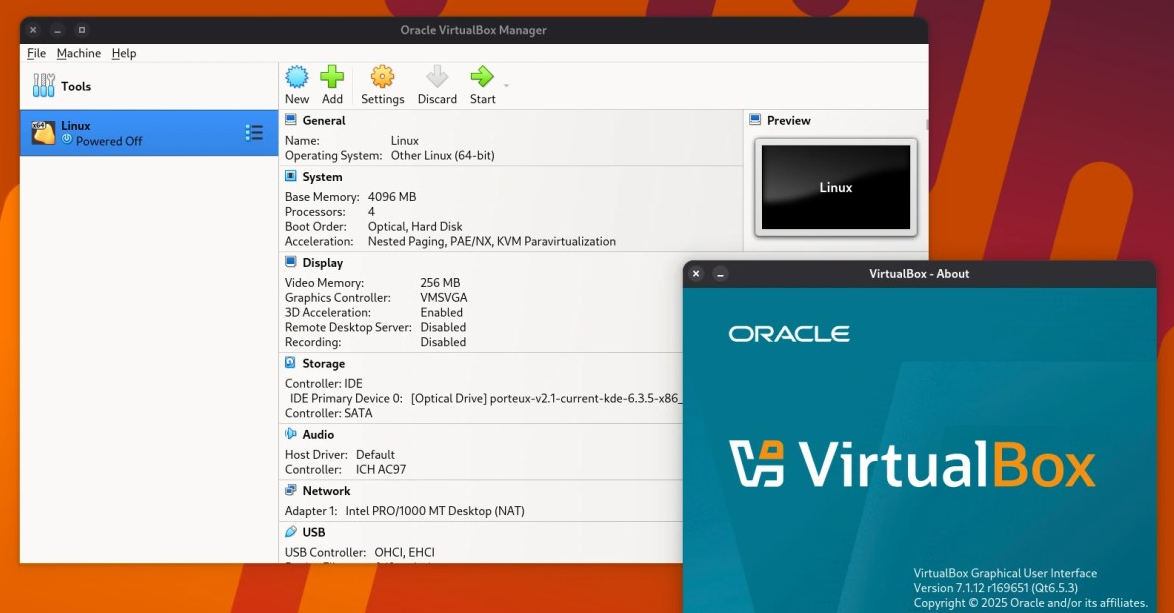Select the Linux virtual machine entry

(149, 133)
